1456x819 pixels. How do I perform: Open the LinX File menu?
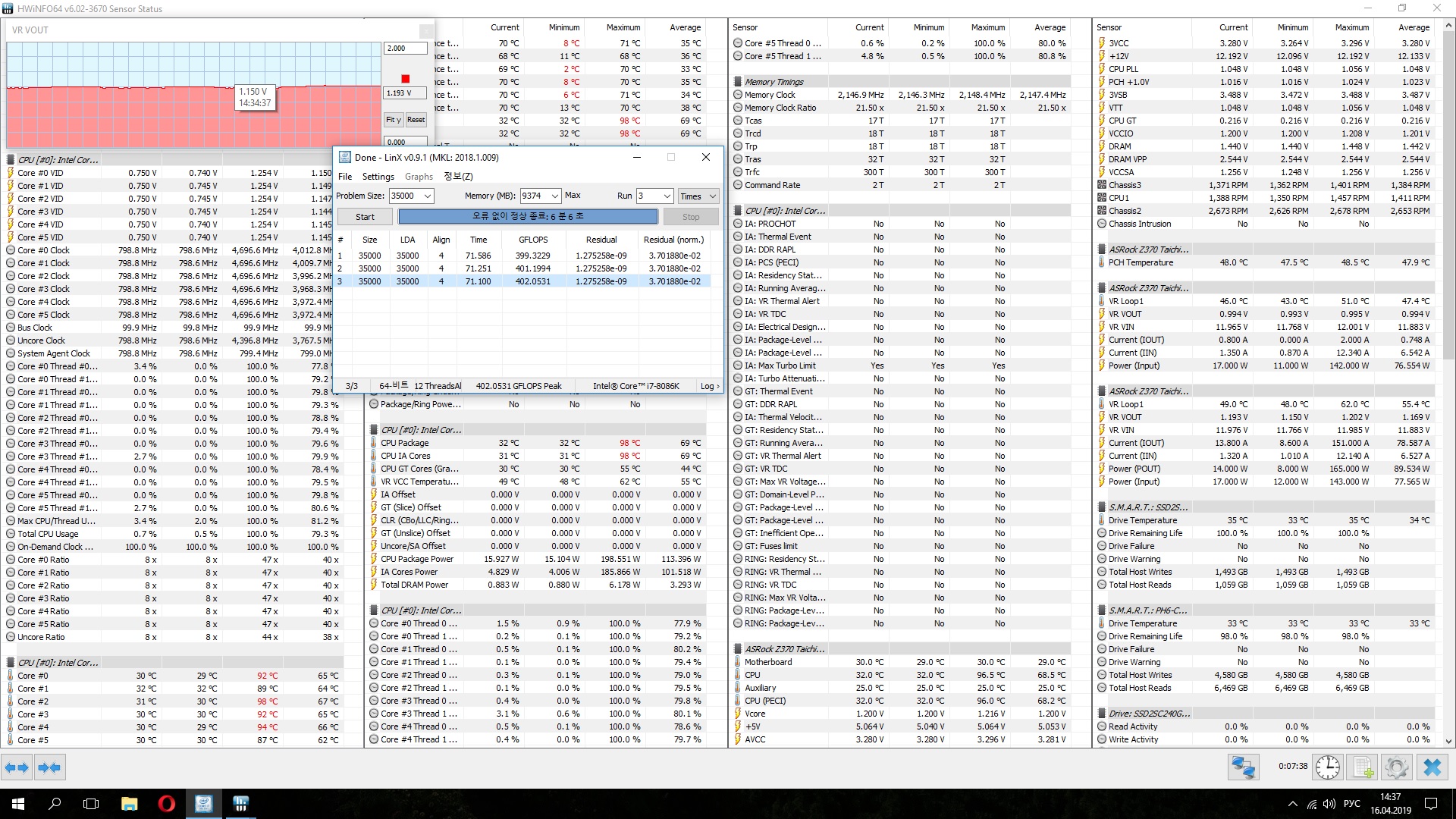tap(345, 177)
